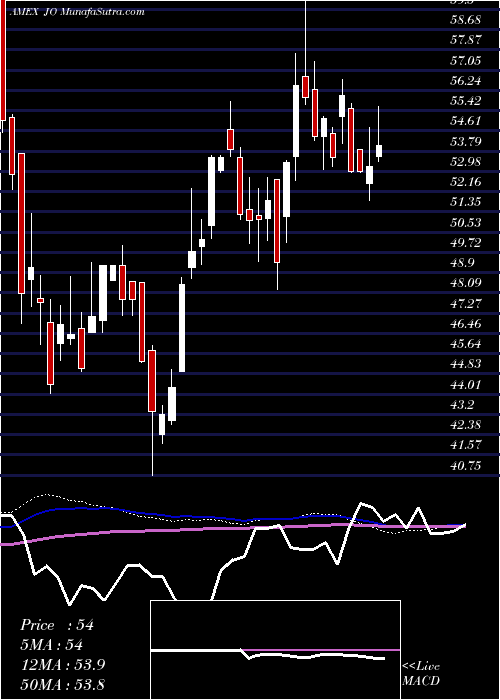Select the 57.87 price axis label
Image resolution: width=500 pixels, height=700 pixels.
(466, 40)
